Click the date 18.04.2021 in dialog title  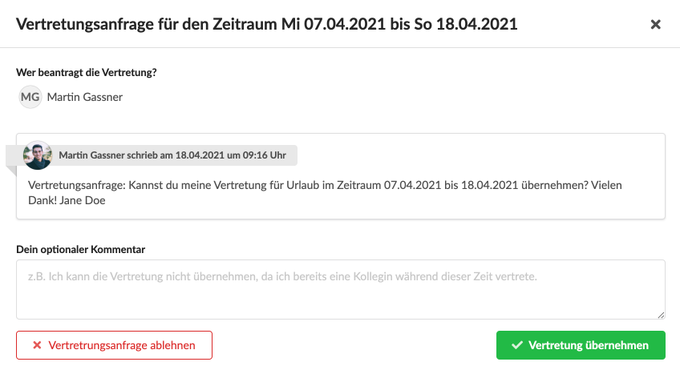point(477,24)
